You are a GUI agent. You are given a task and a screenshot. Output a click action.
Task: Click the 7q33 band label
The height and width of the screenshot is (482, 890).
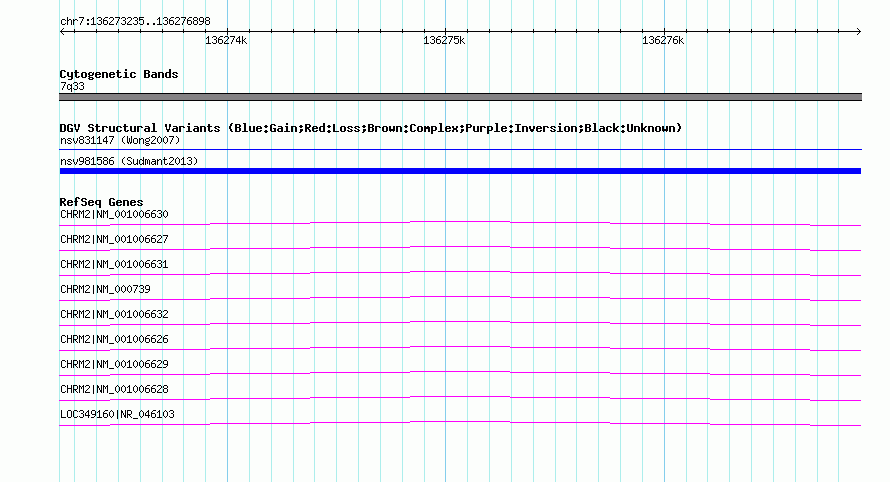point(72,86)
